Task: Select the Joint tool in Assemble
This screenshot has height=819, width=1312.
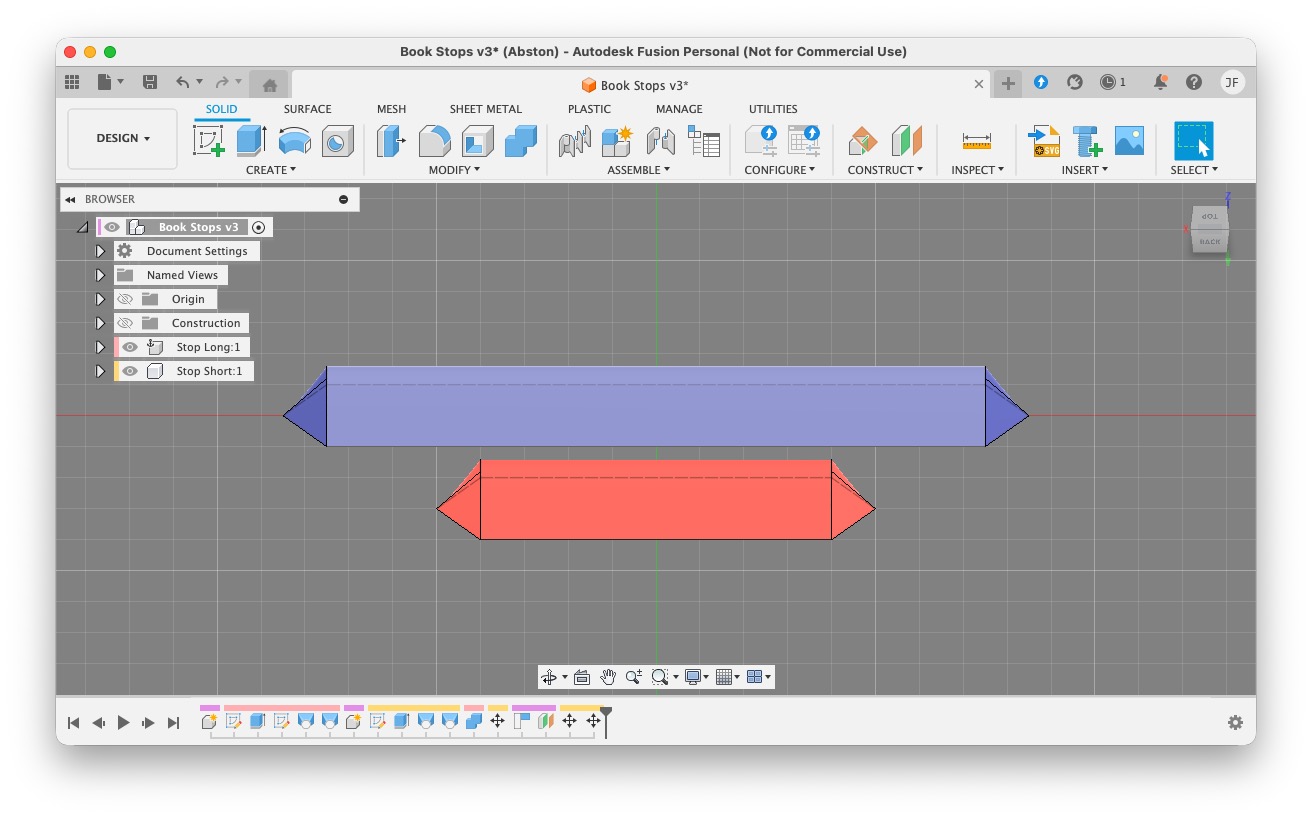Action: [661, 141]
